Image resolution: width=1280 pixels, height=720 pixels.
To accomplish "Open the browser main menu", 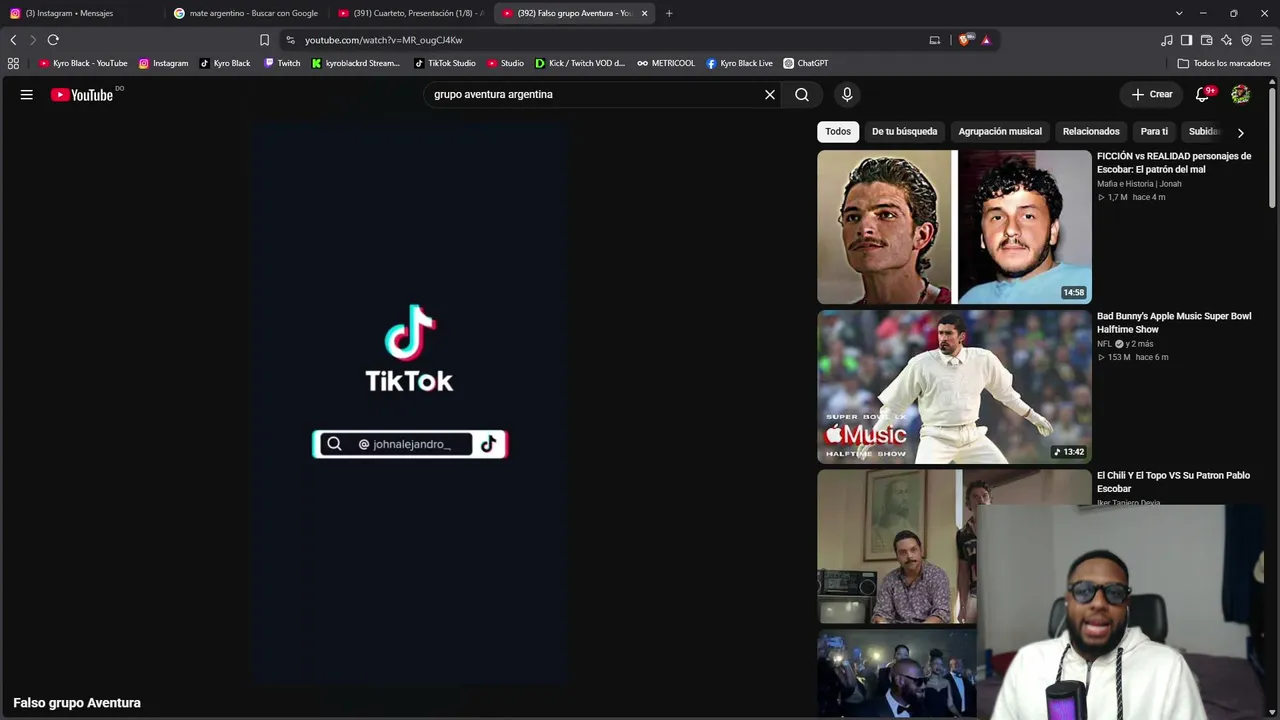I will (1267, 40).
